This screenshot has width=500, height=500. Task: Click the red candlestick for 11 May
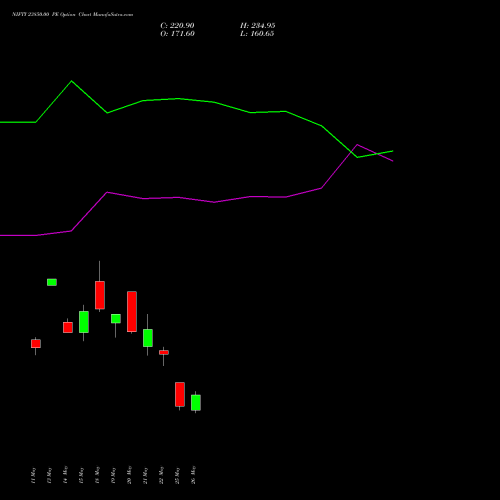coord(36,344)
